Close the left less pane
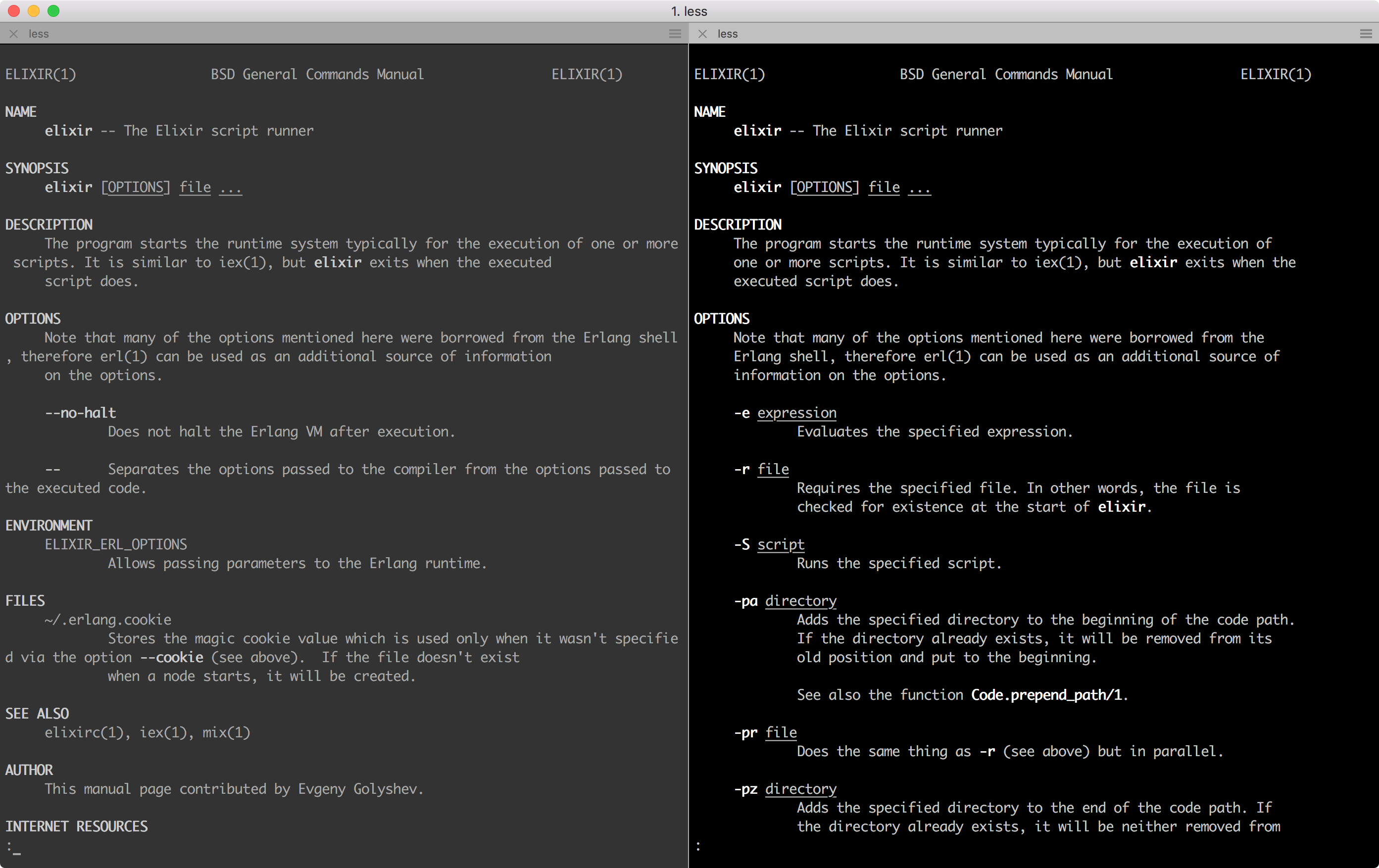 click(x=14, y=34)
